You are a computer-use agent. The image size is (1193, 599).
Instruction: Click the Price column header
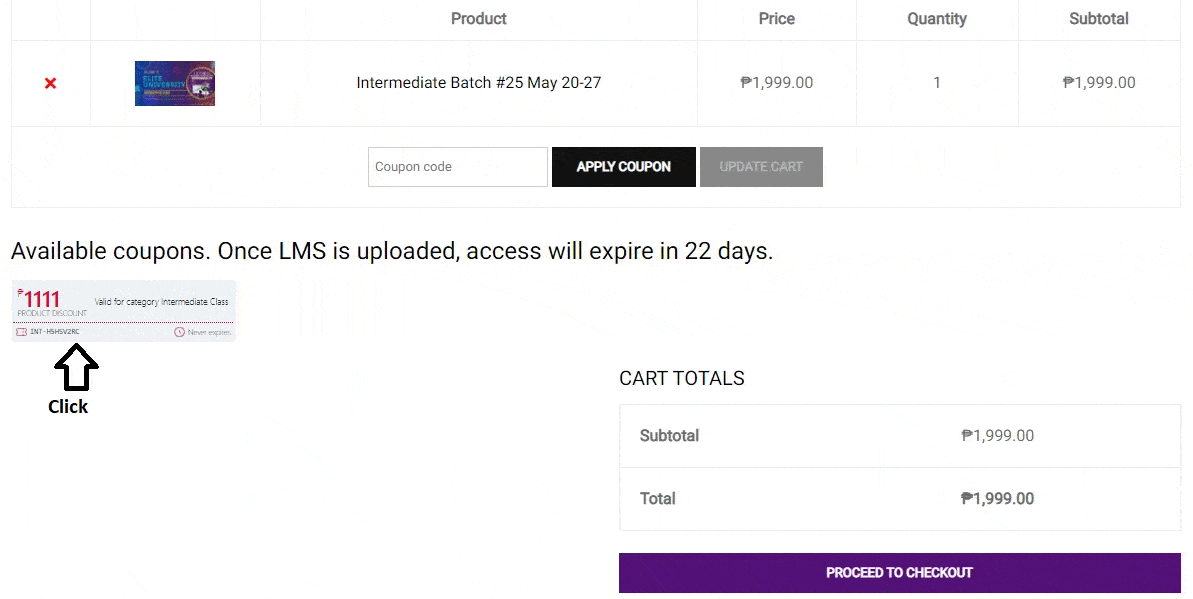tap(776, 19)
